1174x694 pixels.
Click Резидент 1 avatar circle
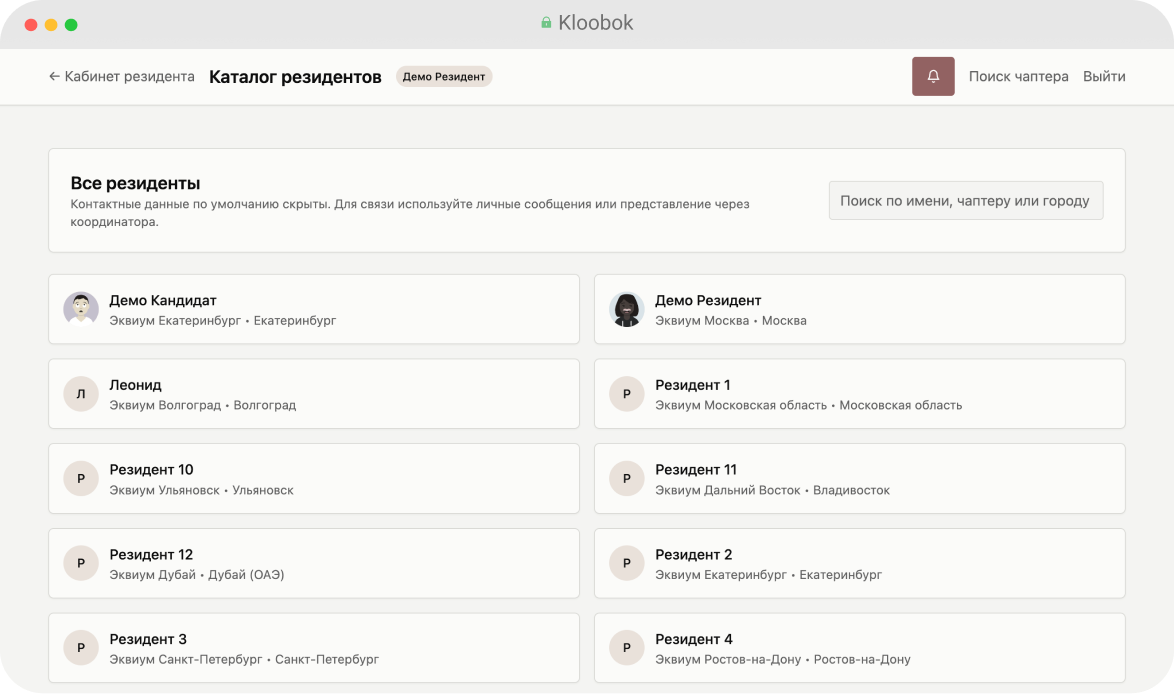627,394
